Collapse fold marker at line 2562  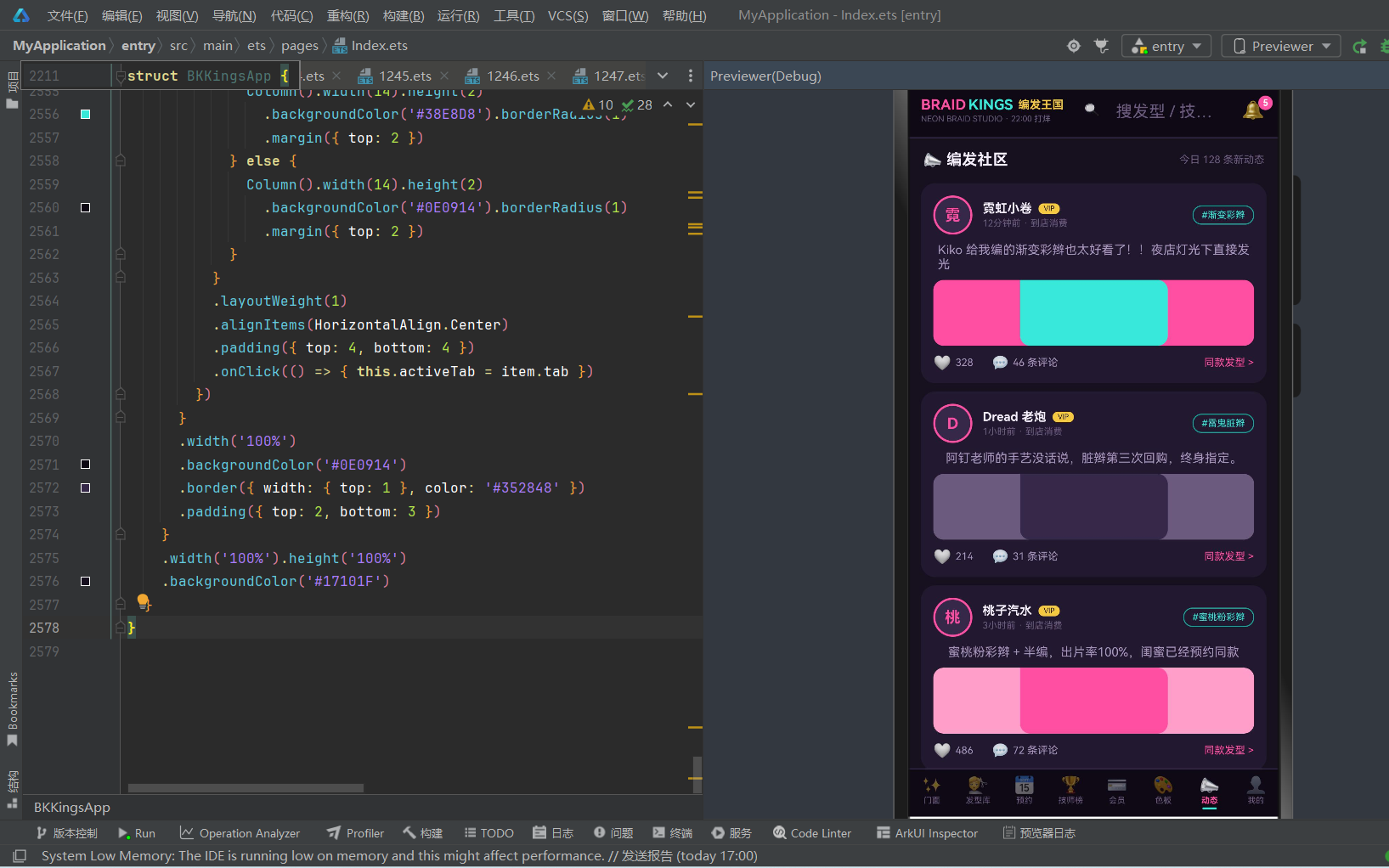coord(121,254)
